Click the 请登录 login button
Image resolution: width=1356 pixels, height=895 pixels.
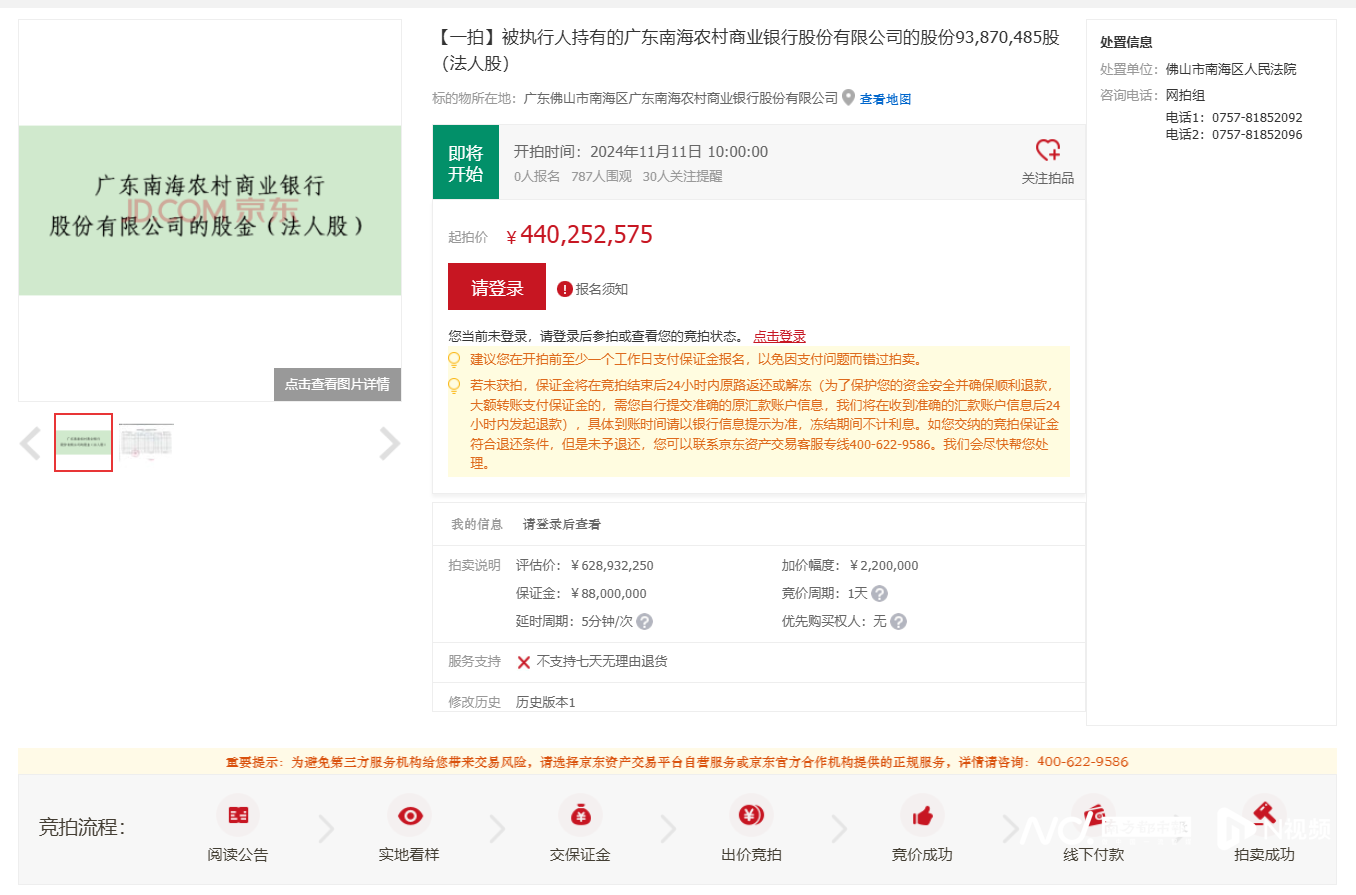pyautogui.click(x=496, y=286)
